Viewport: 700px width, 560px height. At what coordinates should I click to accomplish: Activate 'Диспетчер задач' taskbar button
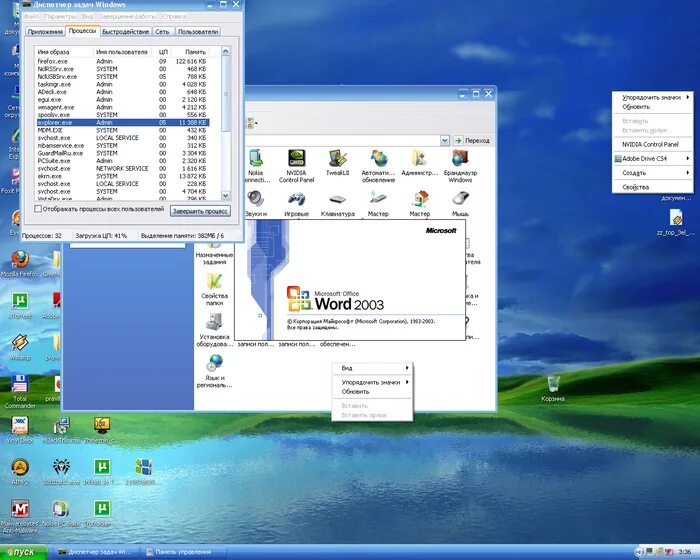coord(96,552)
